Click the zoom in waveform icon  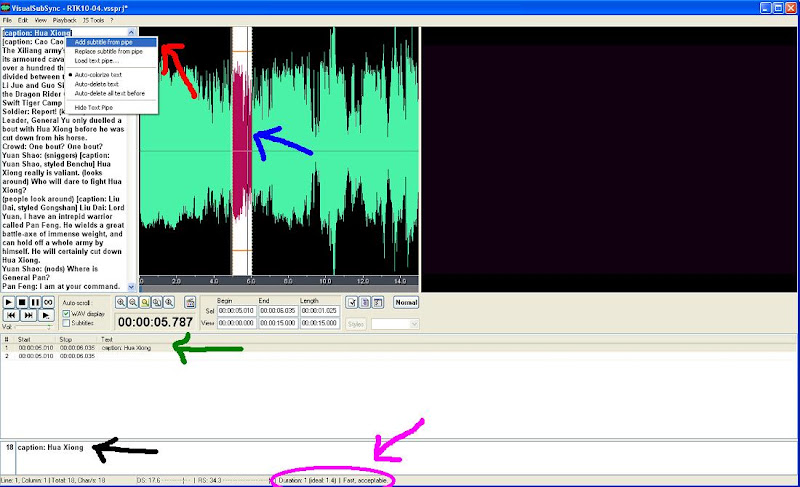(x=121, y=302)
